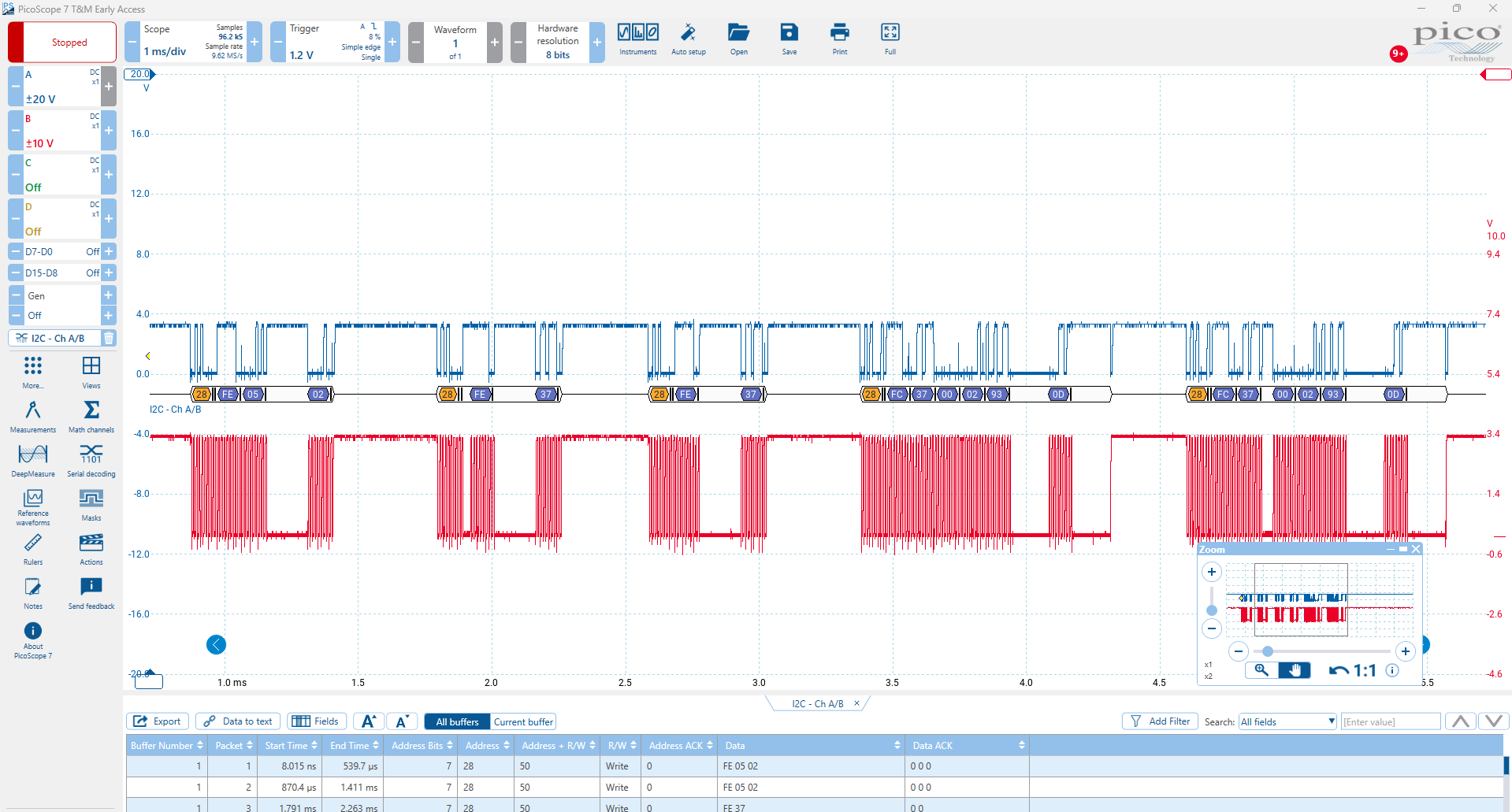Open Channel D Off settings

pos(62,218)
